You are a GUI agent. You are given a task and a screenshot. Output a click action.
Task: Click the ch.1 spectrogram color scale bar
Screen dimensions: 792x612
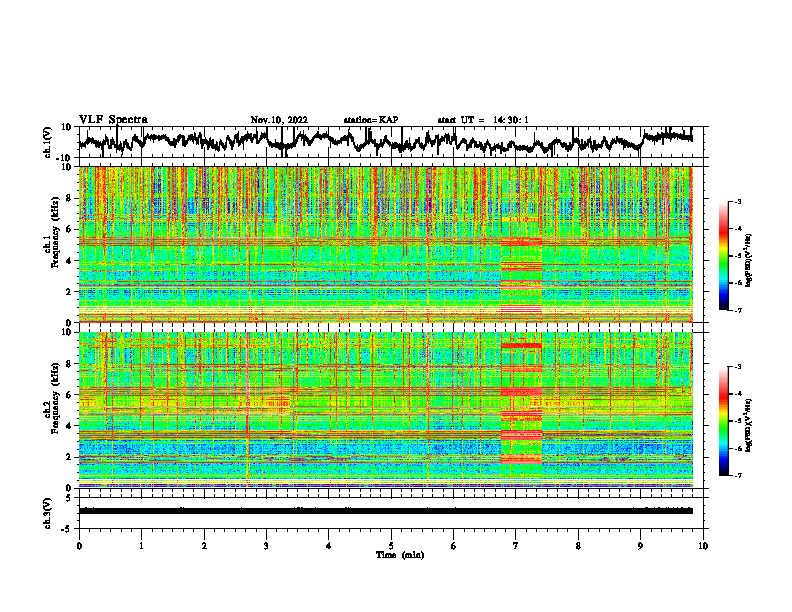[x=724, y=256]
